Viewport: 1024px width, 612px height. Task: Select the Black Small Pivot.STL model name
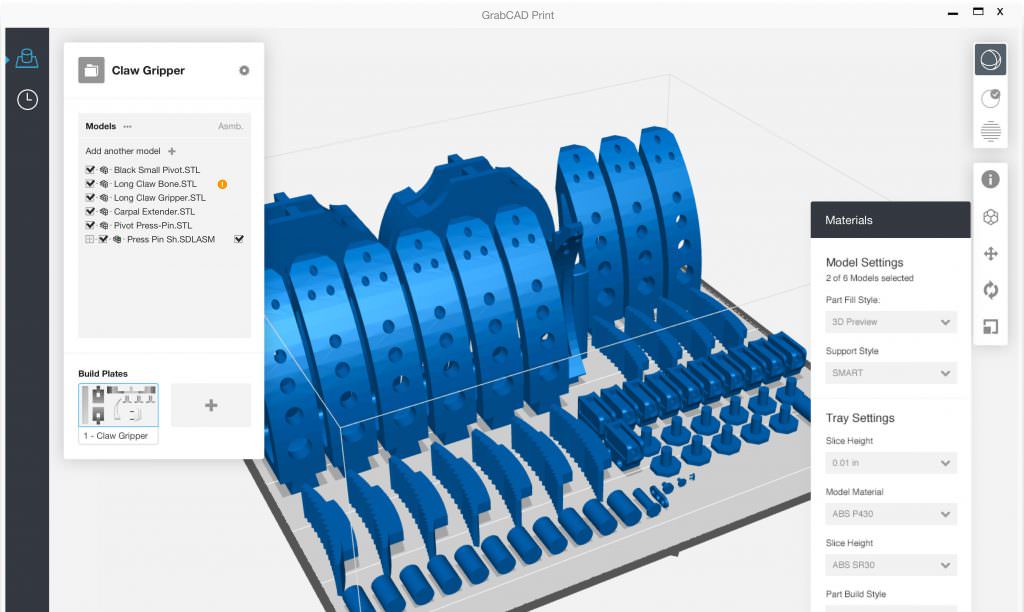click(x=157, y=170)
